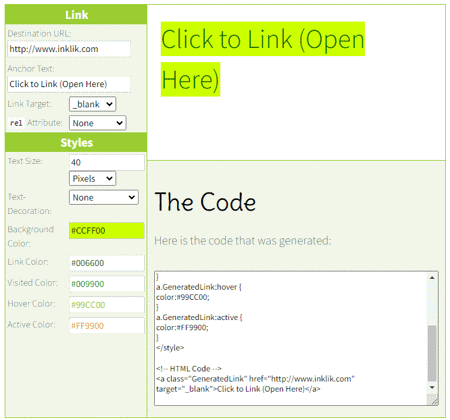Viewport: 450px width, 420px height.
Task: Click the Link Color #006600 field
Action: [x=107, y=263]
